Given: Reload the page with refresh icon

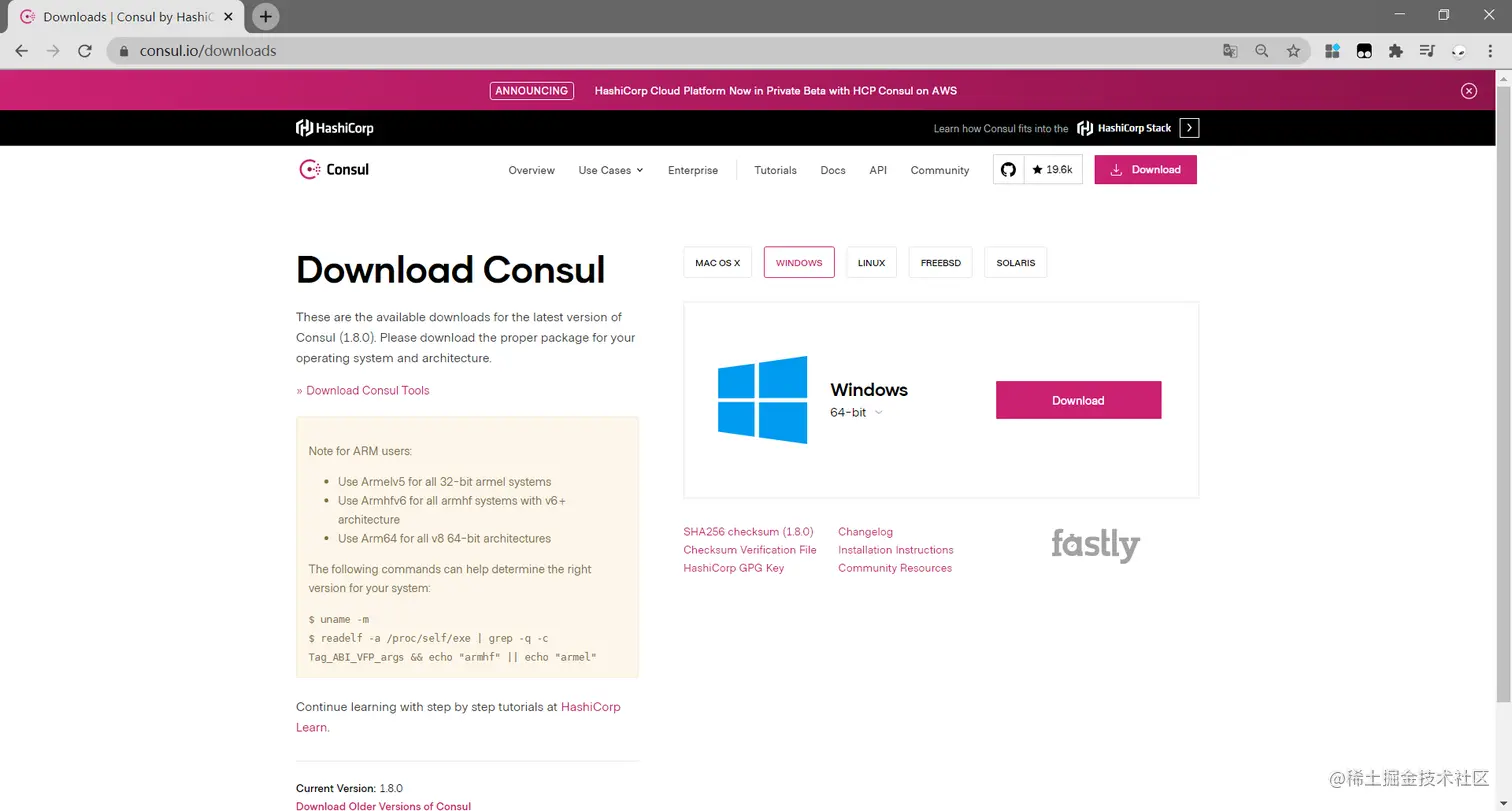Looking at the screenshot, I should point(85,51).
